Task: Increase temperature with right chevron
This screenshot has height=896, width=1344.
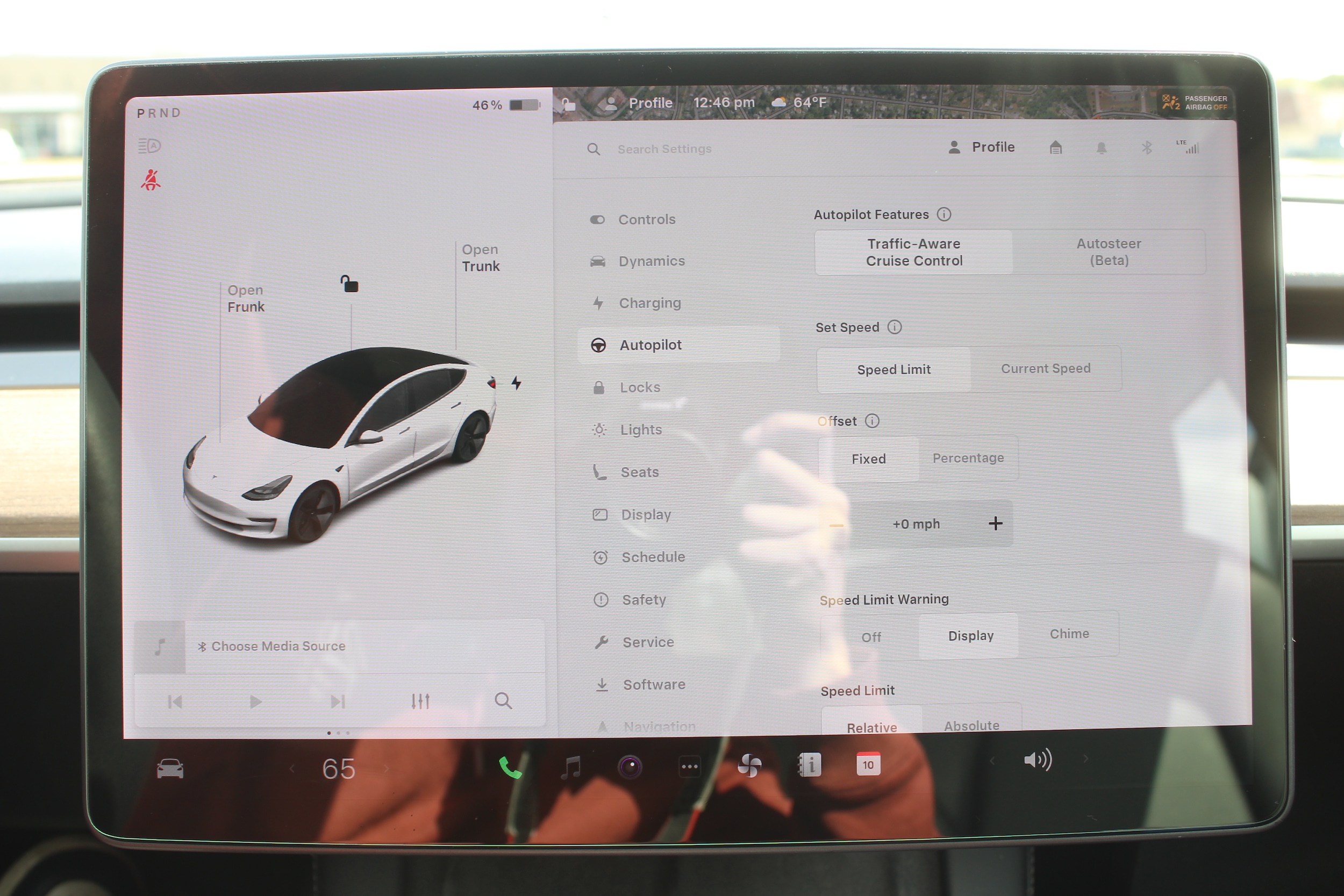Action: (387, 769)
